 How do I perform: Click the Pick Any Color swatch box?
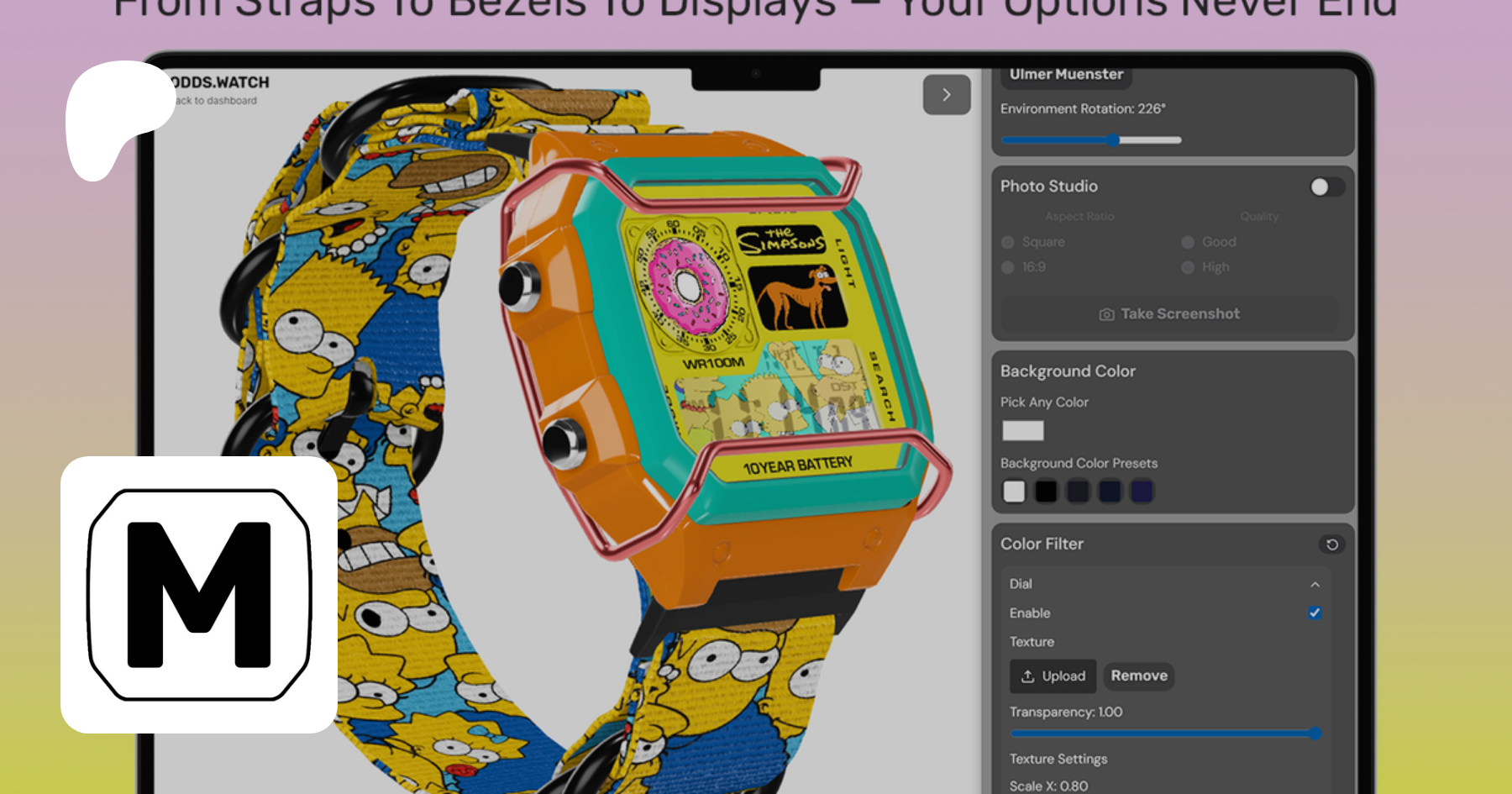coord(1022,431)
